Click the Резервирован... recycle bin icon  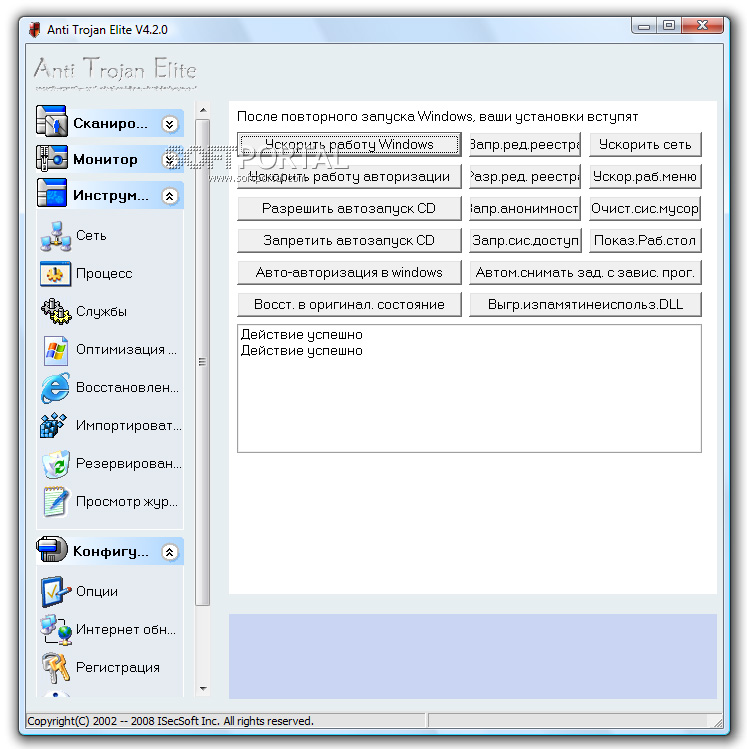tap(56, 464)
